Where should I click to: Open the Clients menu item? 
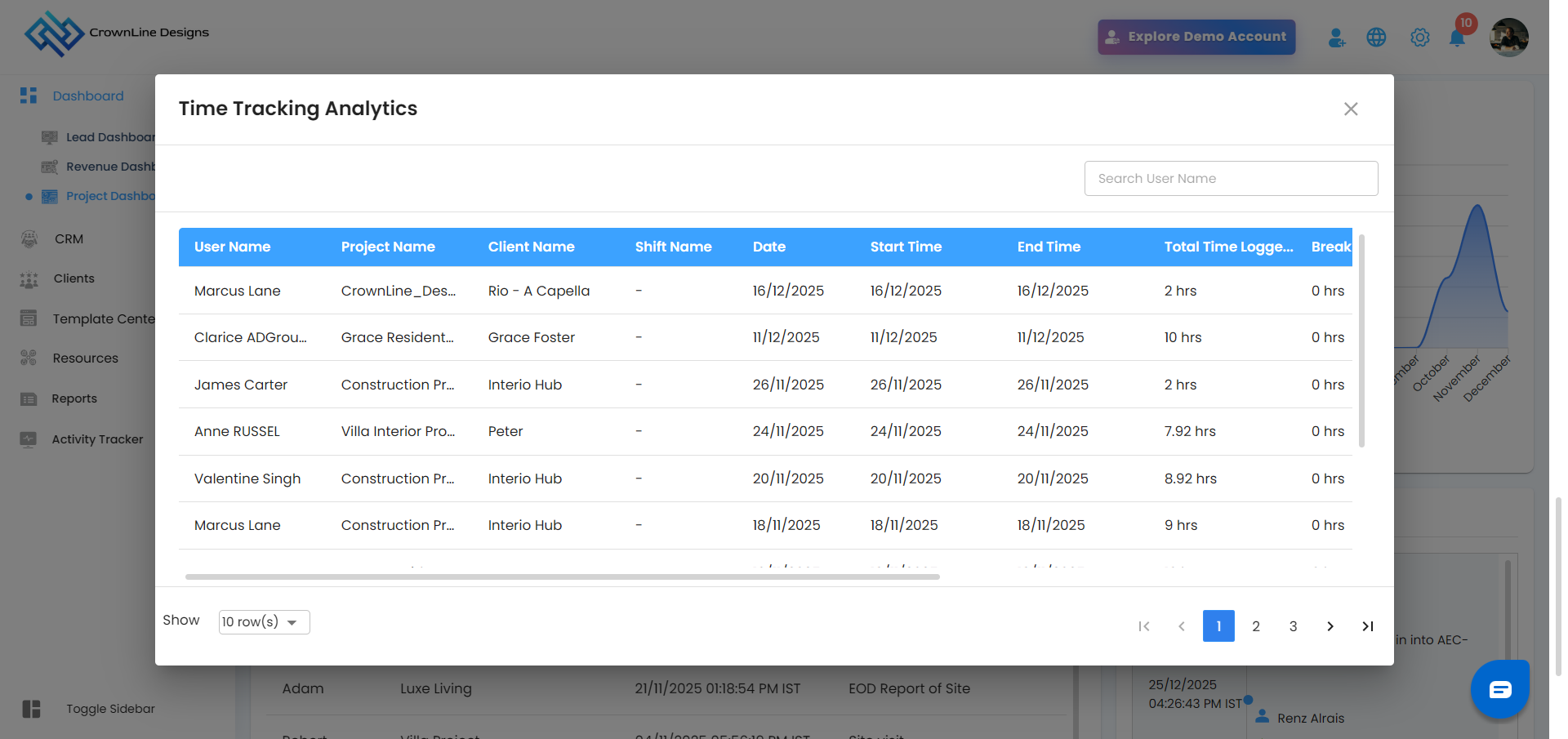(74, 278)
